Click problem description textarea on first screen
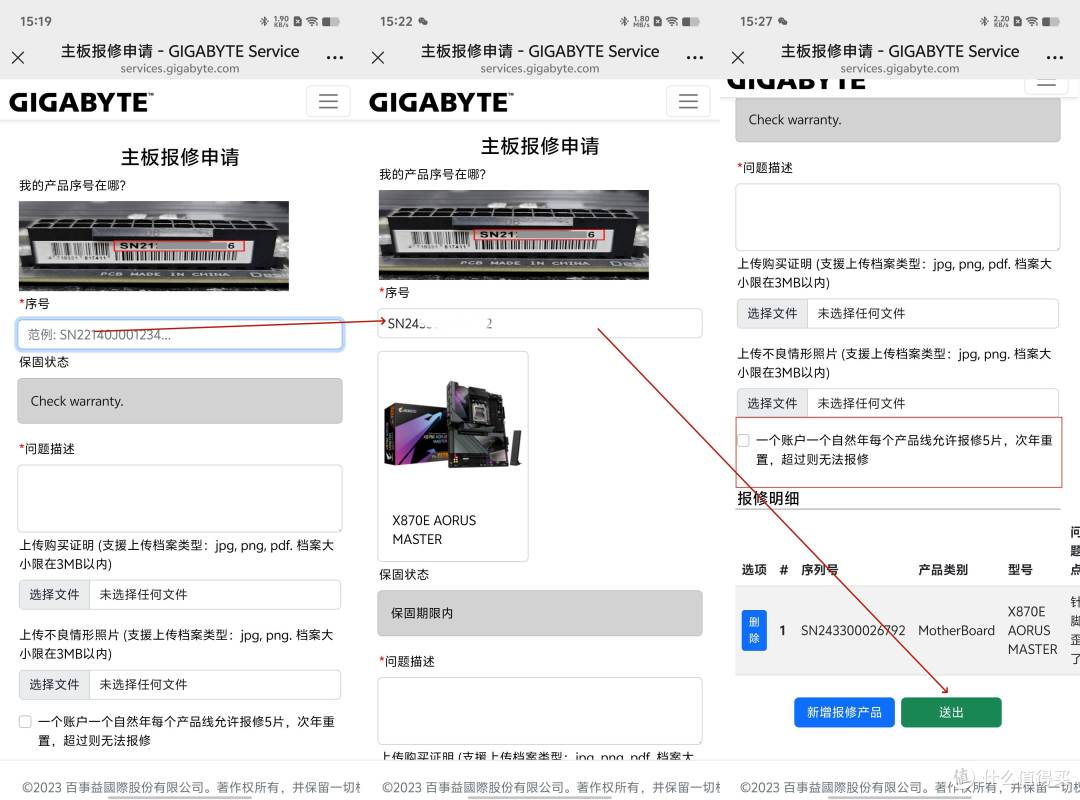Viewport: 1080px width, 800px height. pos(180,498)
